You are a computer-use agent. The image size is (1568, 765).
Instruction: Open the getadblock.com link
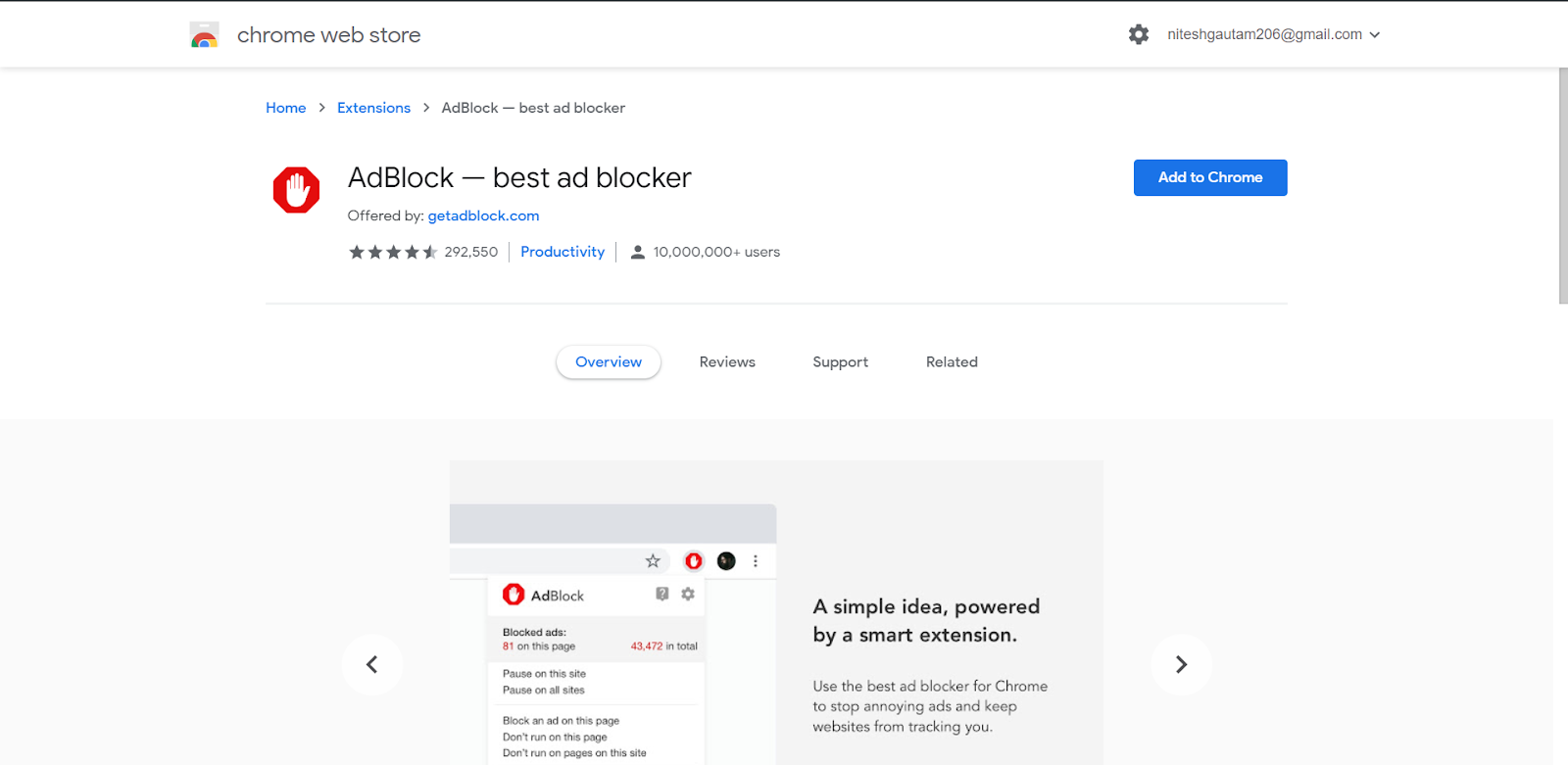pyautogui.click(x=483, y=215)
